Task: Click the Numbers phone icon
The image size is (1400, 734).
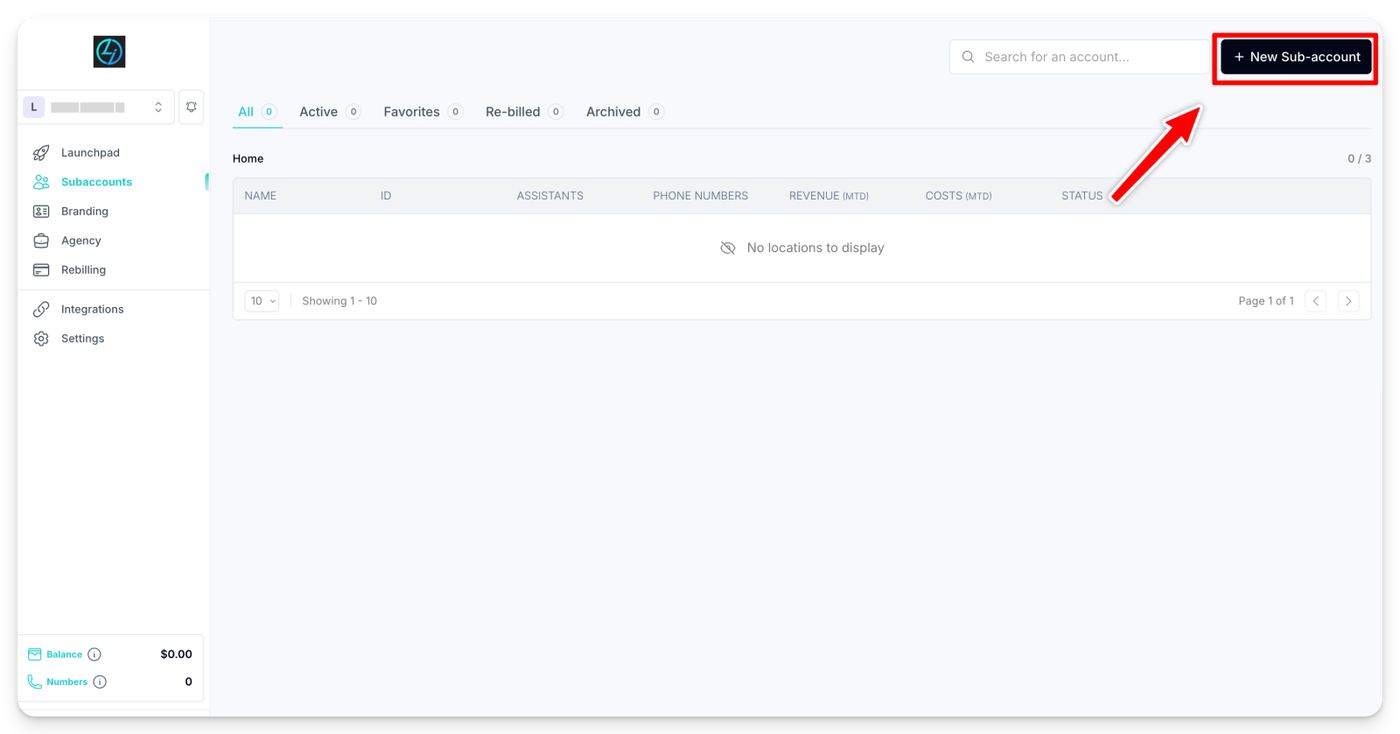Action: click(x=35, y=682)
